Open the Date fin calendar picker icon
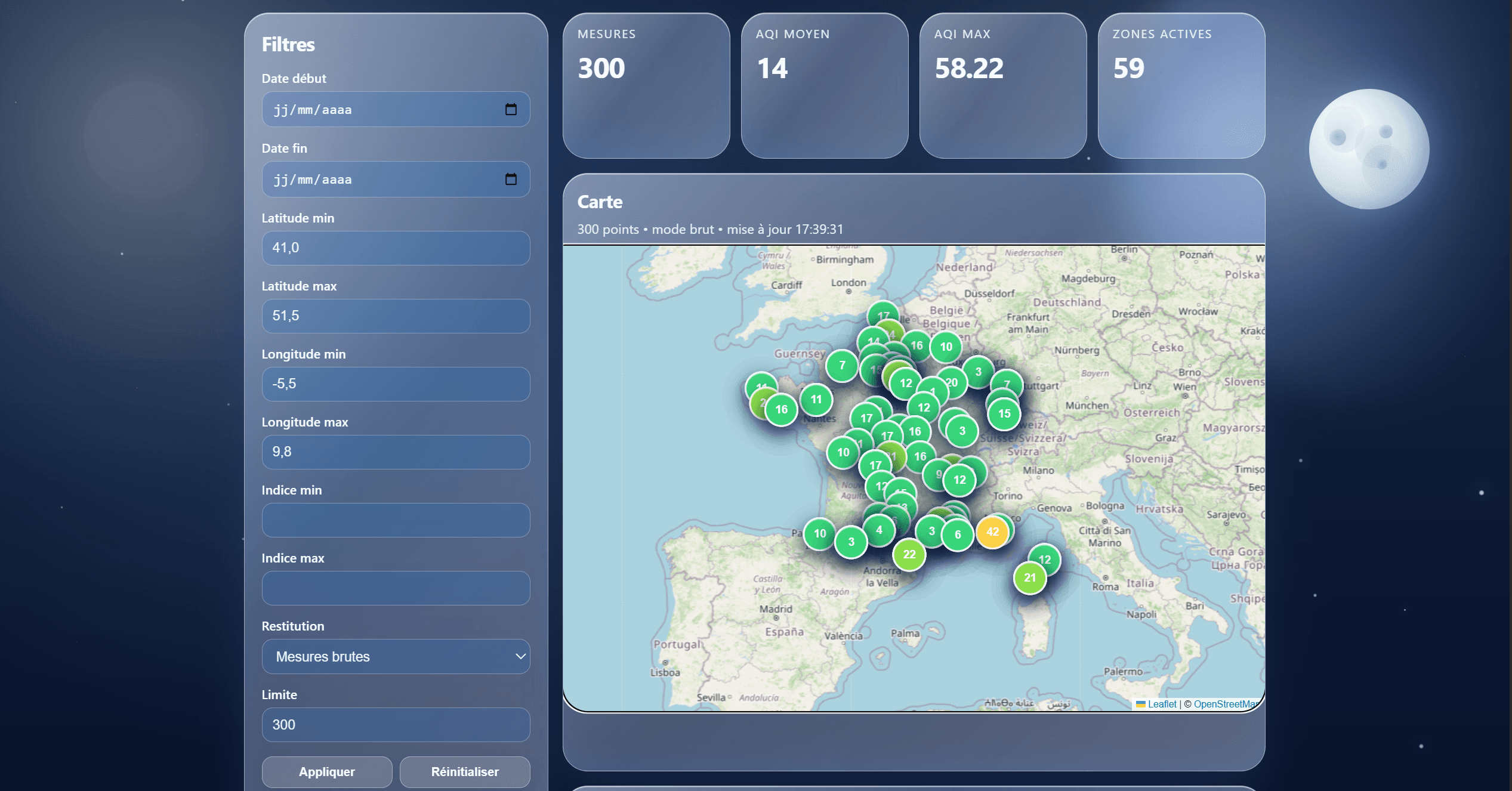 (511, 179)
